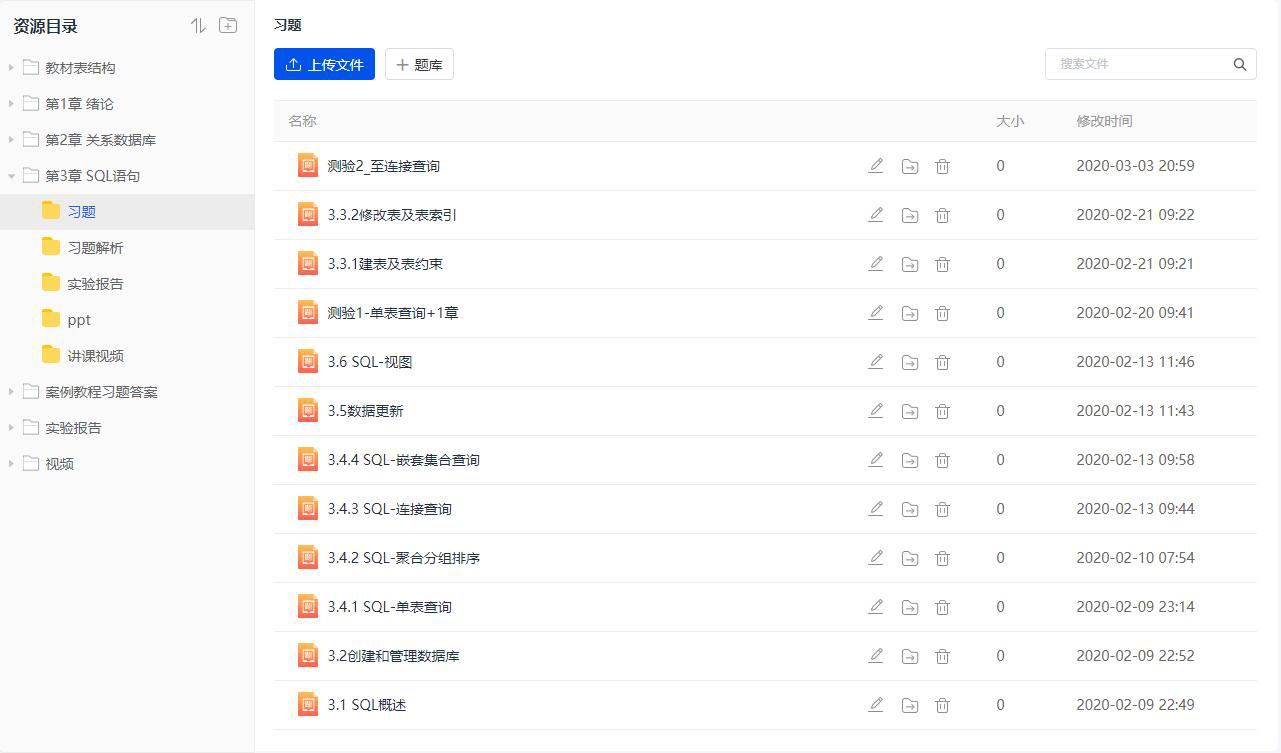Expand the 第1章 绪论 folder
This screenshot has height=753, width=1281.
pos(11,104)
